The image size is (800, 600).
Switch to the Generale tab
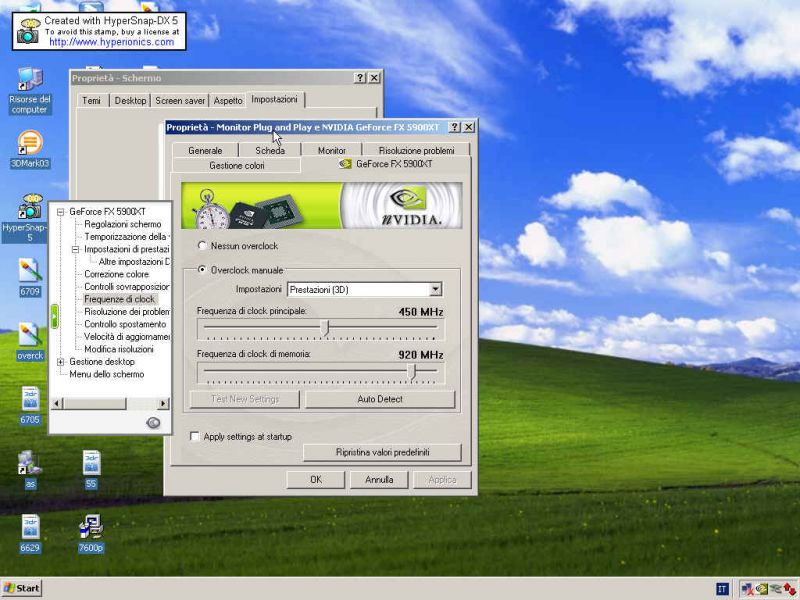pyautogui.click(x=205, y=150)
